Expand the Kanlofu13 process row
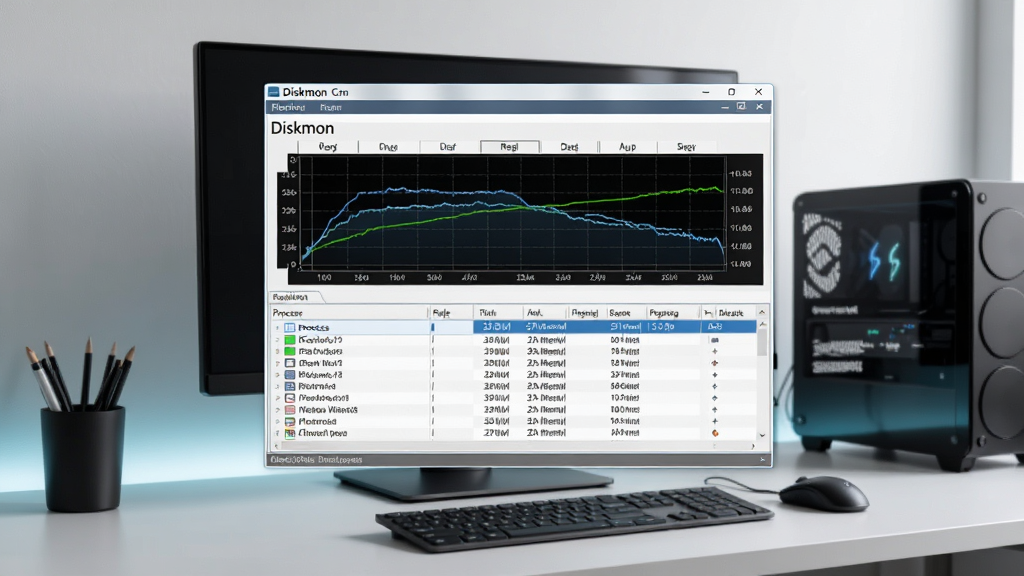Image resolution: width=1024 pixels, height=576 pixels. [278, 340]
